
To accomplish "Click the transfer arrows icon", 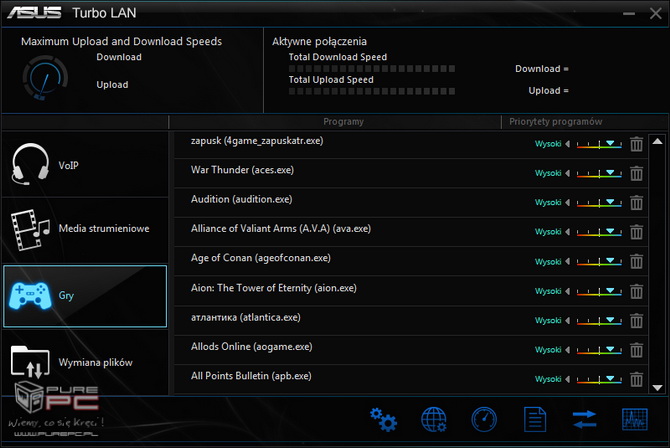I will pyautogui.click(x=585, y=419).
